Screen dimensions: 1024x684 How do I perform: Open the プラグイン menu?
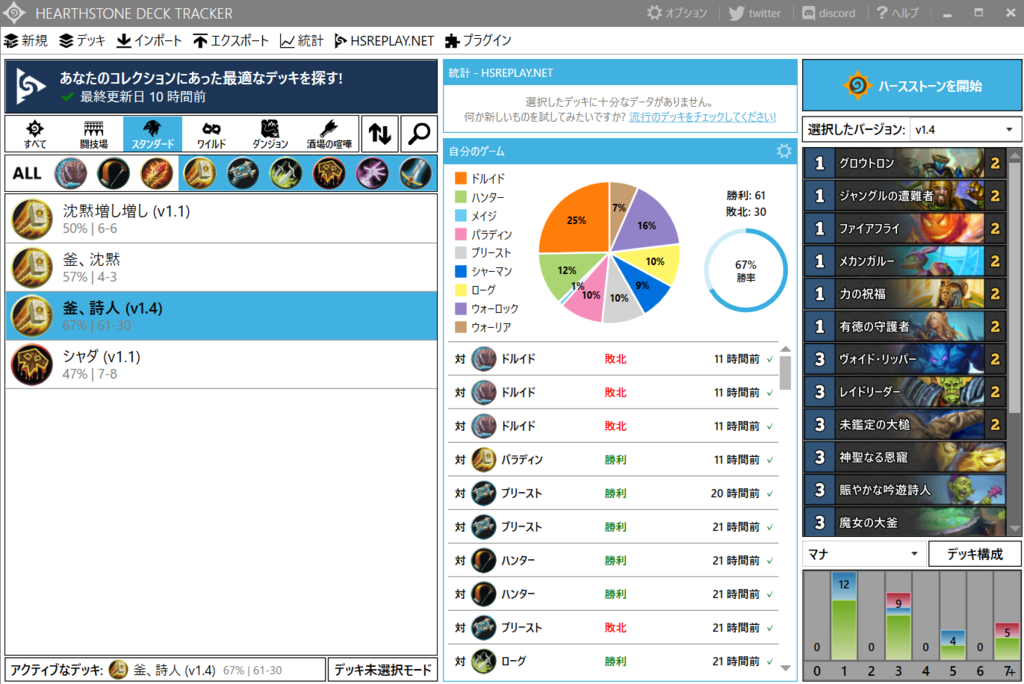coord(478,41)
